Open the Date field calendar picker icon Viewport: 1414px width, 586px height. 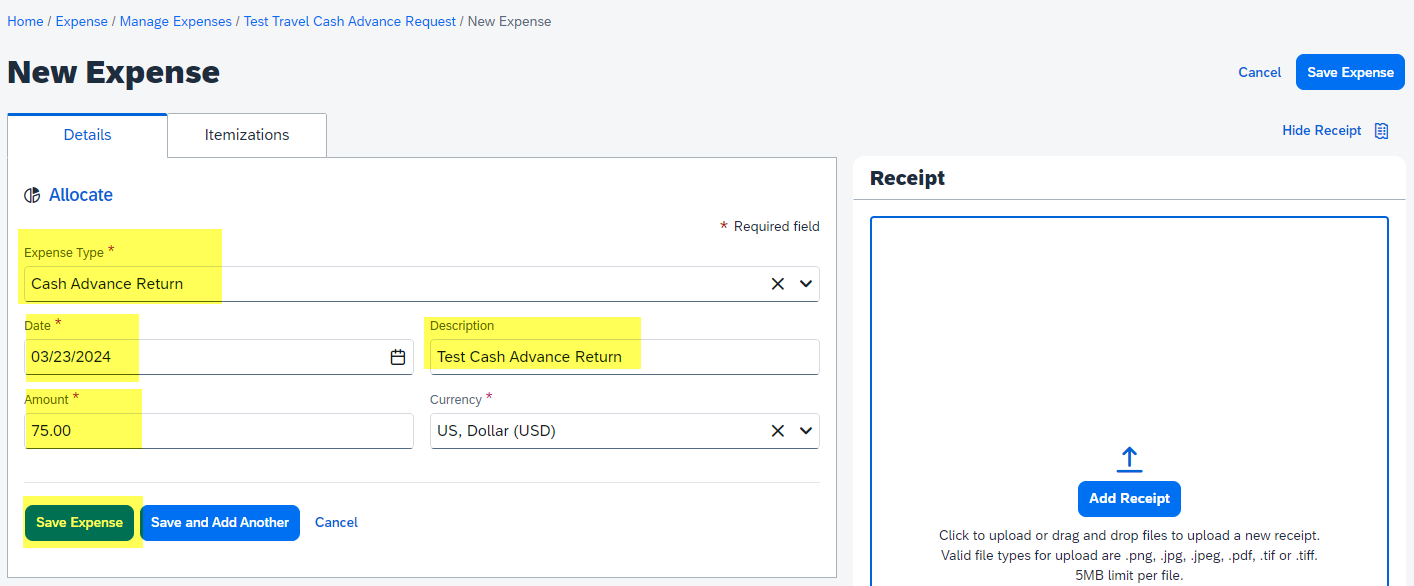click(397, 357)
